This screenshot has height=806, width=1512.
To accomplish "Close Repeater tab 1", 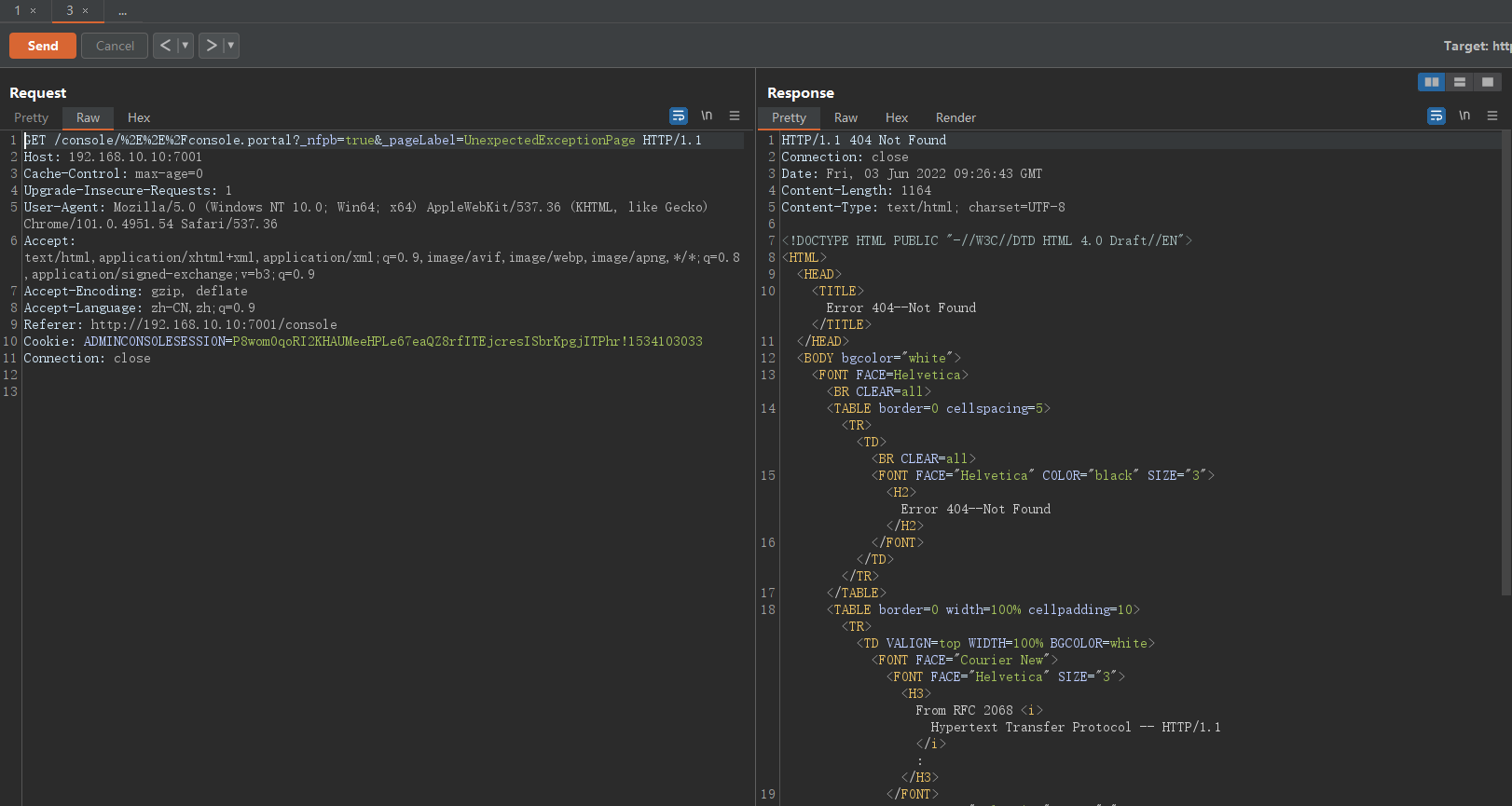I will click(33, 11).
